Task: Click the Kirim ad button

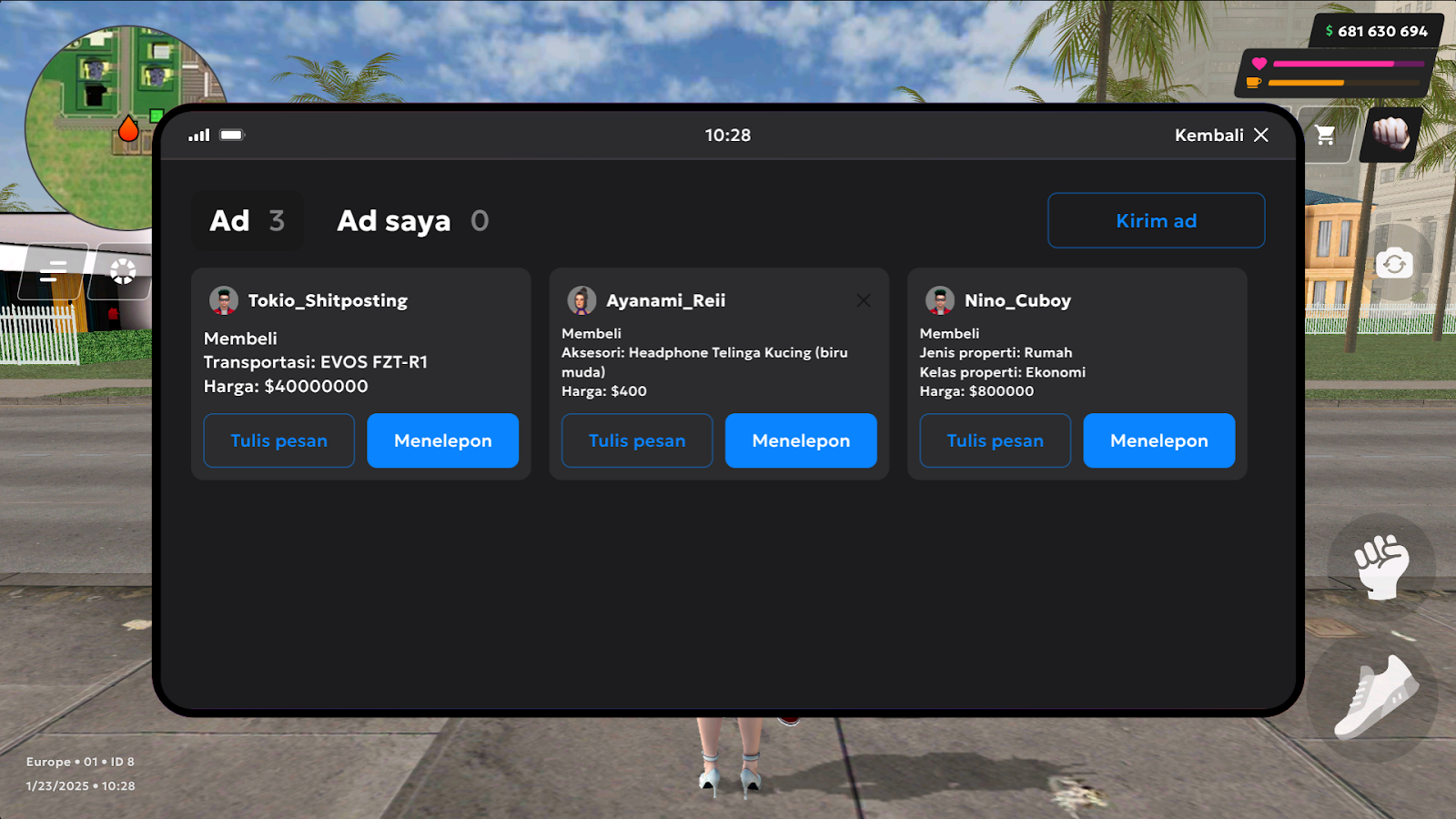Action: coord(1156,220)
